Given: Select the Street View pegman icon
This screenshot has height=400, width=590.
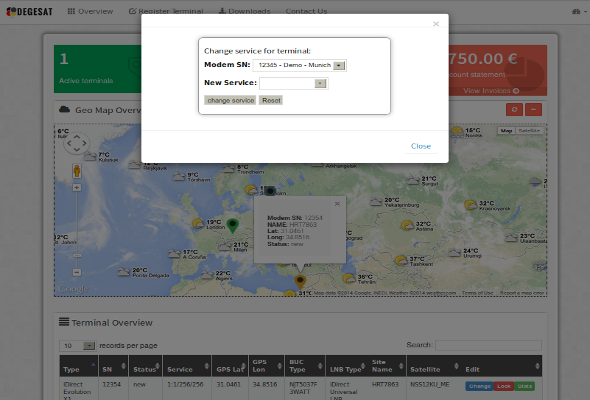Looking at the screenshot, I should [x=77, y=171].
